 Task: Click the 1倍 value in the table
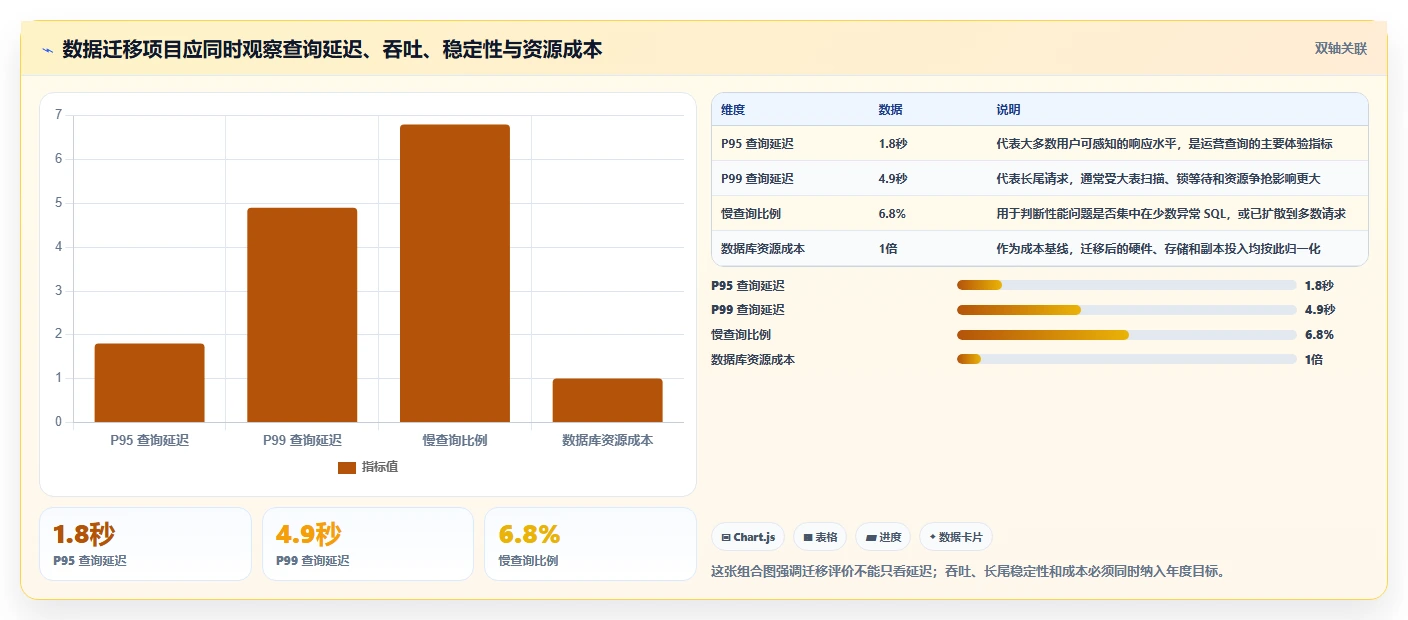pos(888,249)
